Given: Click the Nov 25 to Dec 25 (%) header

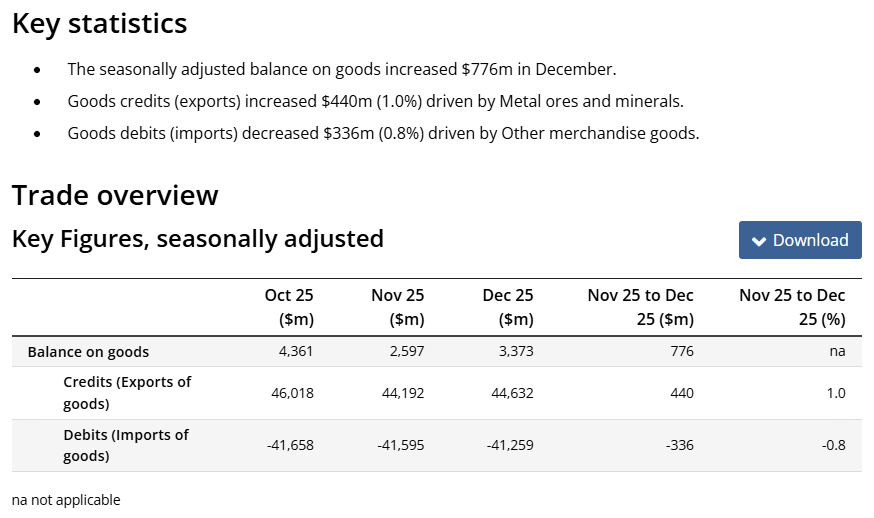Looking at the screenshot, I should (x=792, y=307).
